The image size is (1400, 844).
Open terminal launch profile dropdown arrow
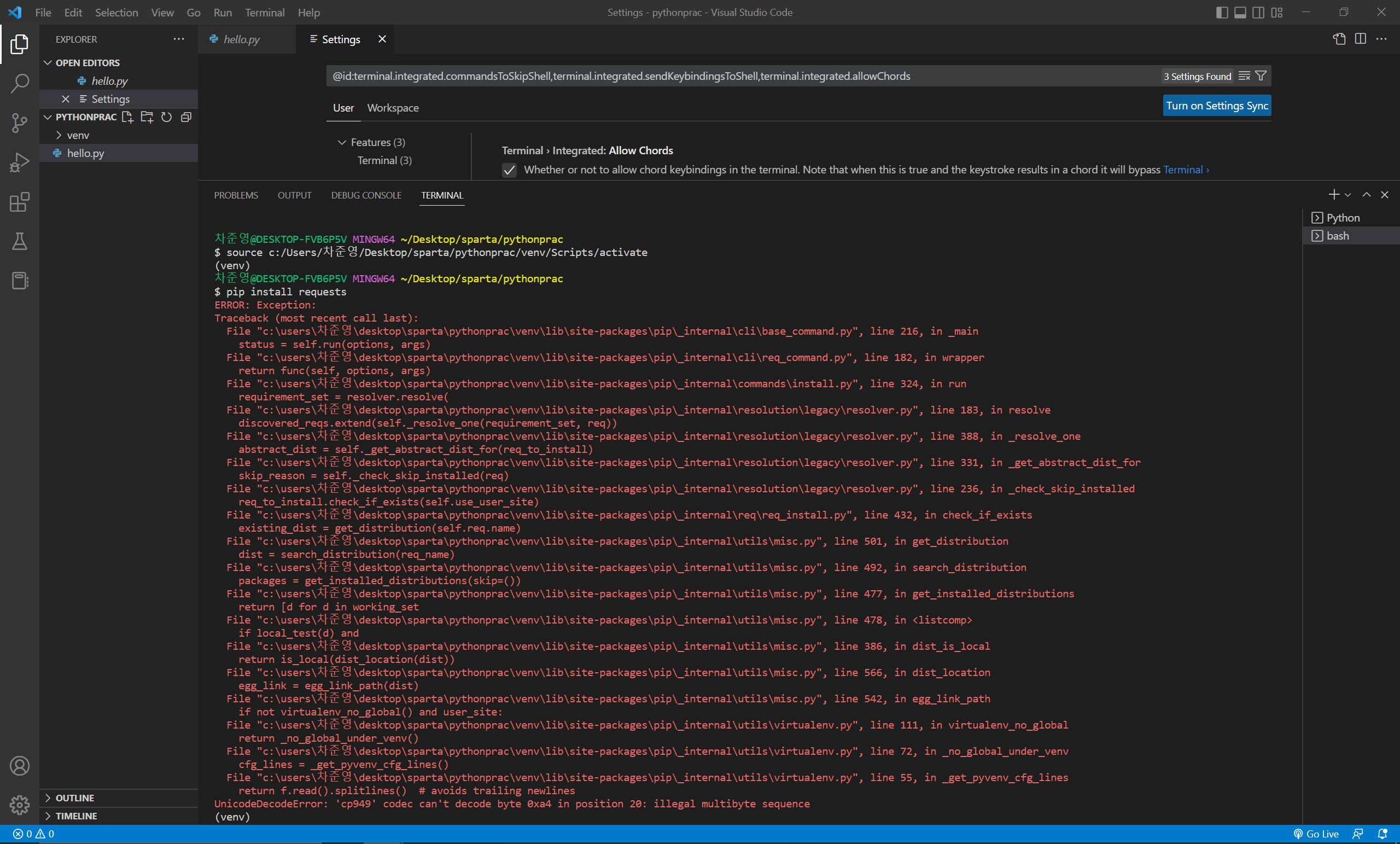1347,195
